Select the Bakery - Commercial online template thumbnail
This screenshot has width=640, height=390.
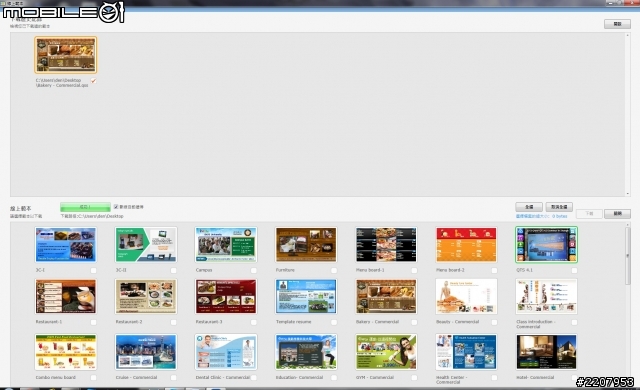point(386,297)
